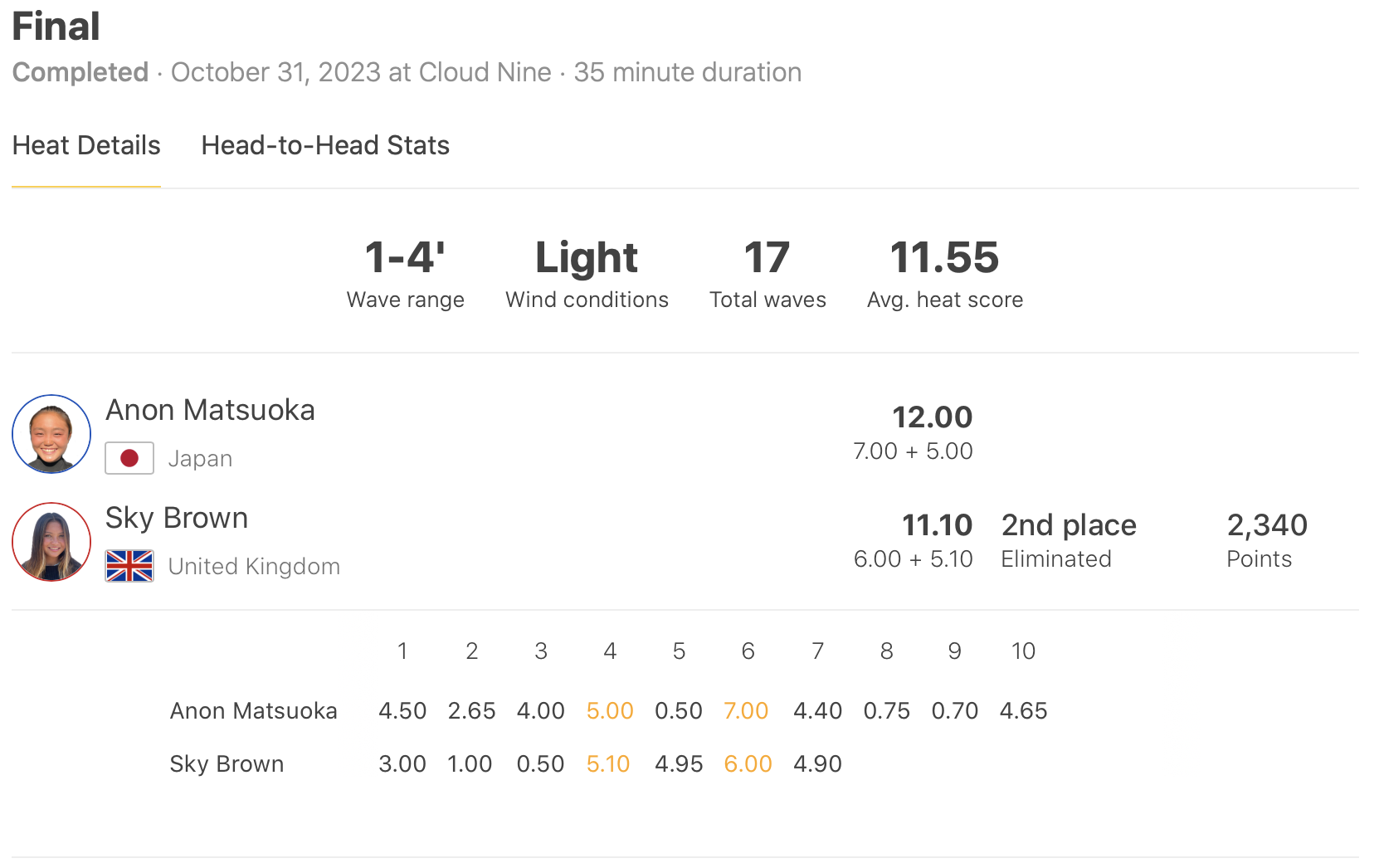Switch to the Head-to-Head Stats tab
Image resolution: width=1379 pixels, height=868 pixels.
[325, 145]
